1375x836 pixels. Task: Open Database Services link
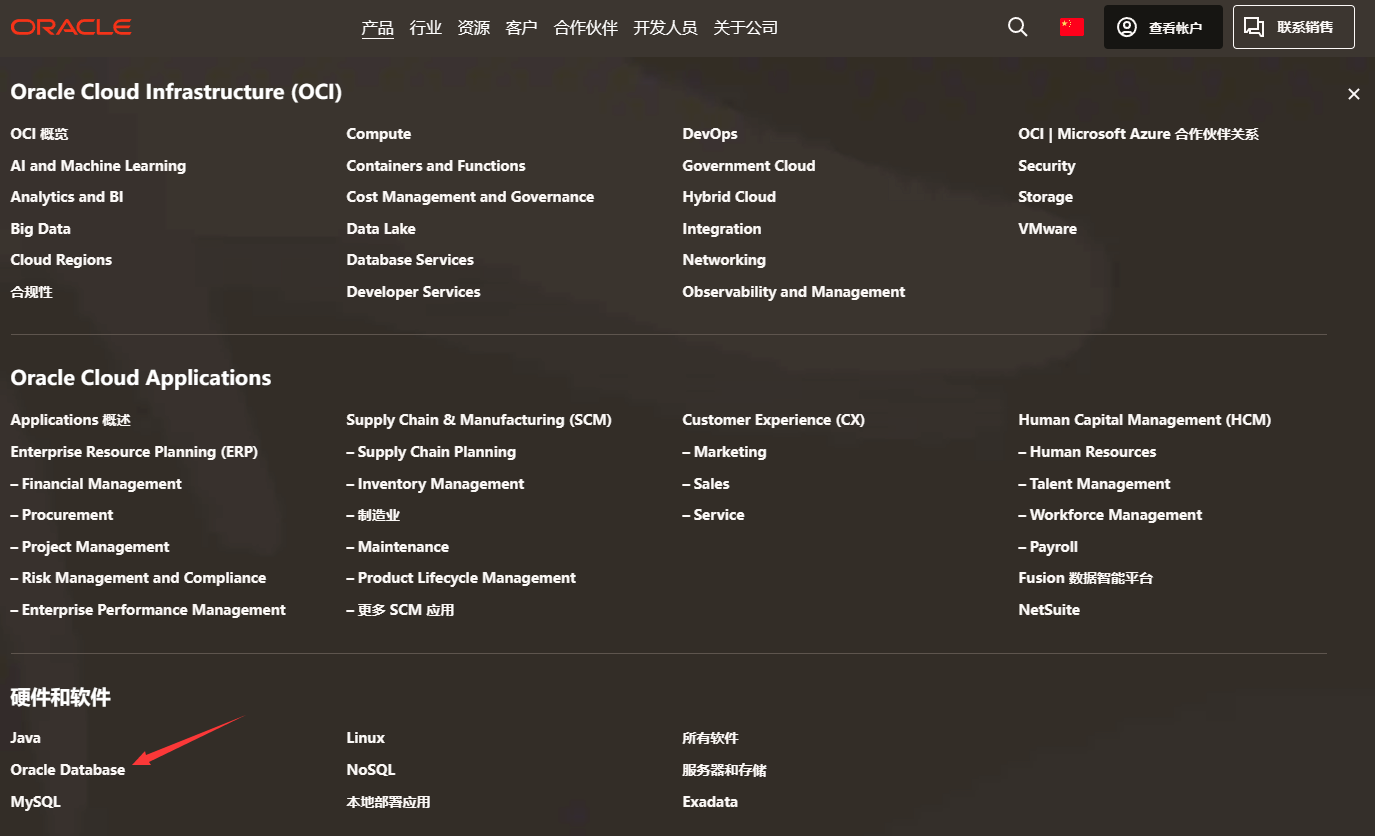[410, 260]
